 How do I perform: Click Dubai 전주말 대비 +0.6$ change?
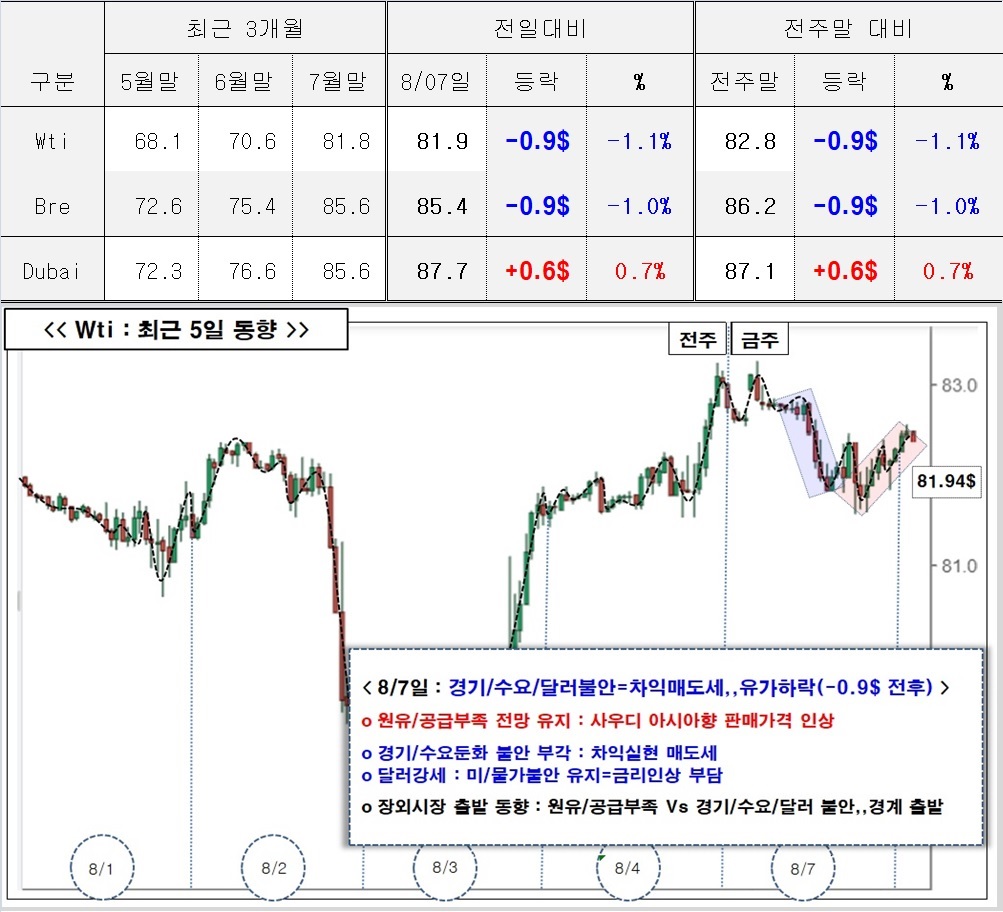point(845,271)
